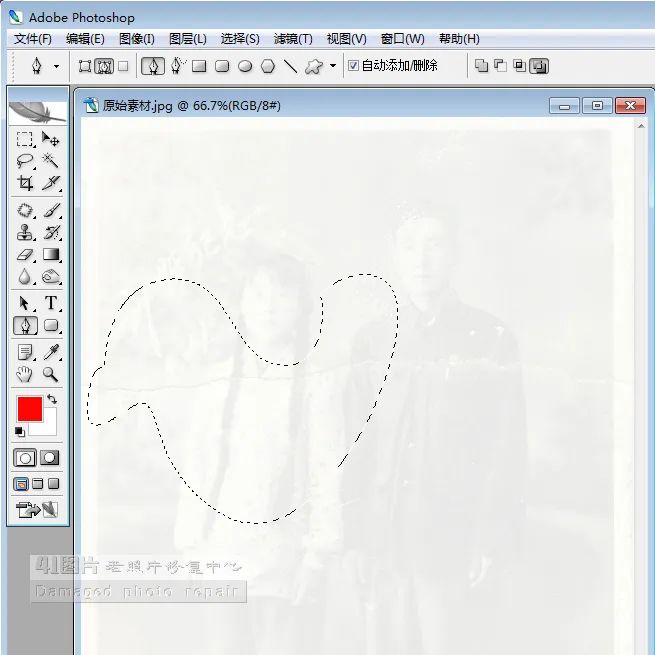Open the 帮助(H) menu
The height and width of the screenshot is (655, 655).
click(459, 39)
